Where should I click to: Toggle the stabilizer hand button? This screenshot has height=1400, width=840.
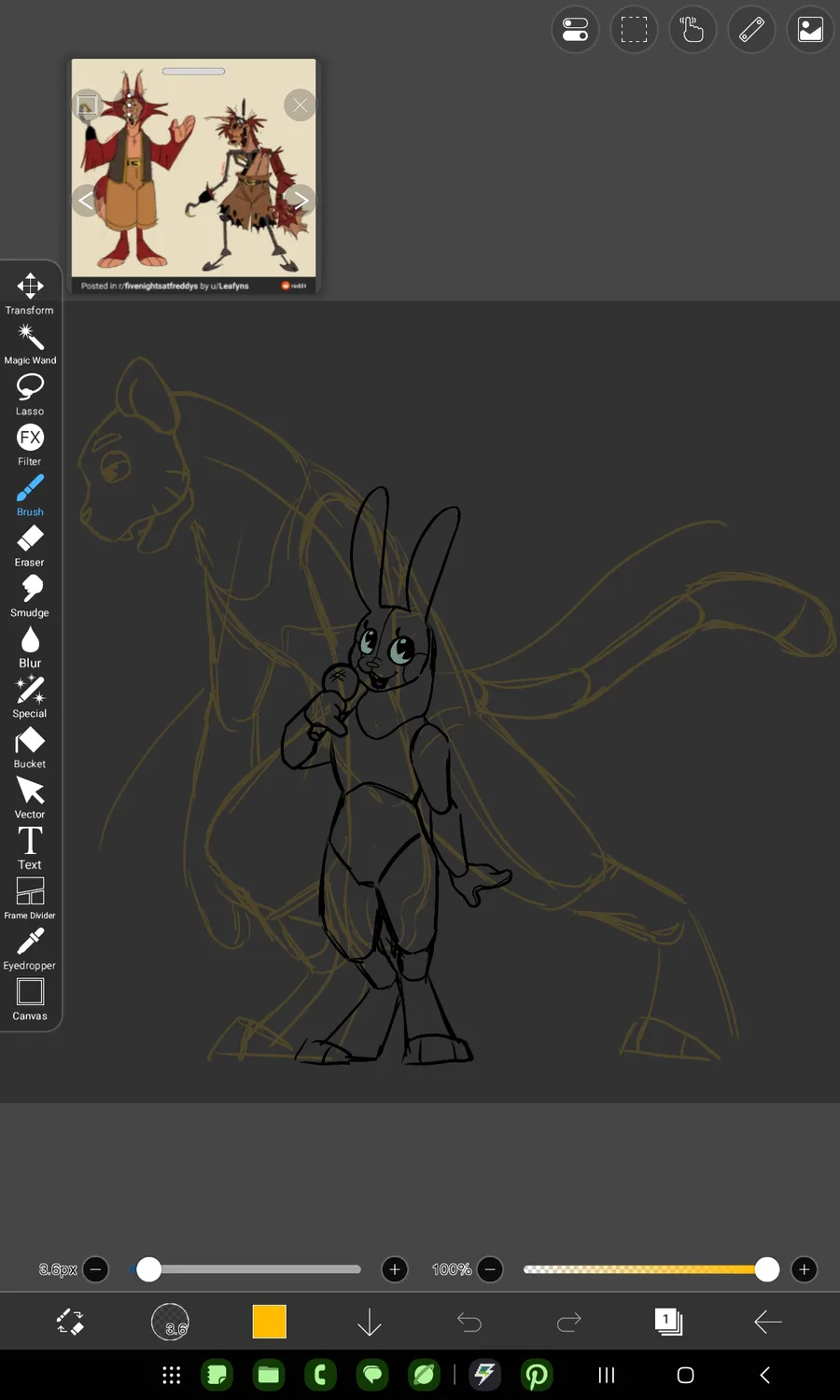693,30
